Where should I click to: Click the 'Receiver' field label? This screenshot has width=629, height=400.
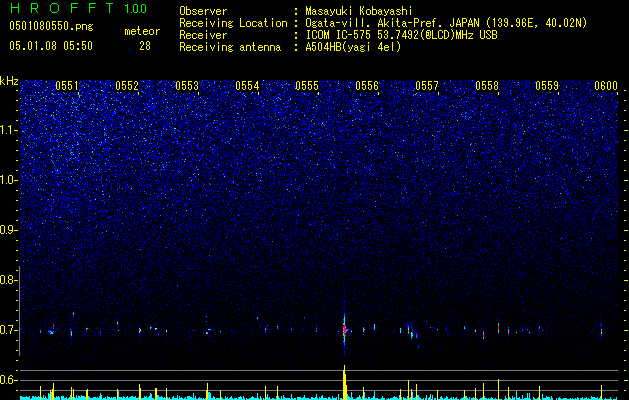pos(203,35)
